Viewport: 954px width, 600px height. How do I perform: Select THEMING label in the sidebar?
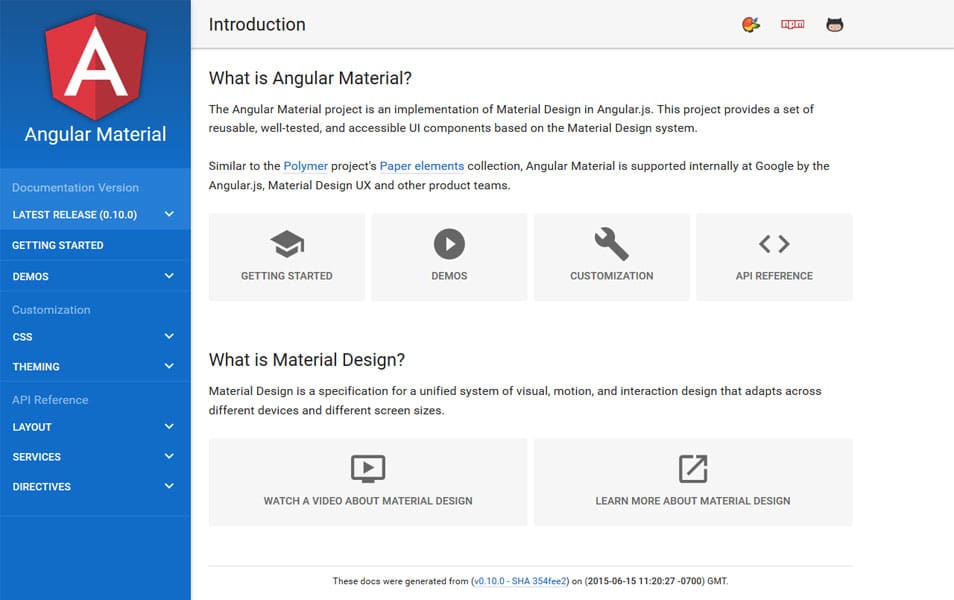click(36, 366)
